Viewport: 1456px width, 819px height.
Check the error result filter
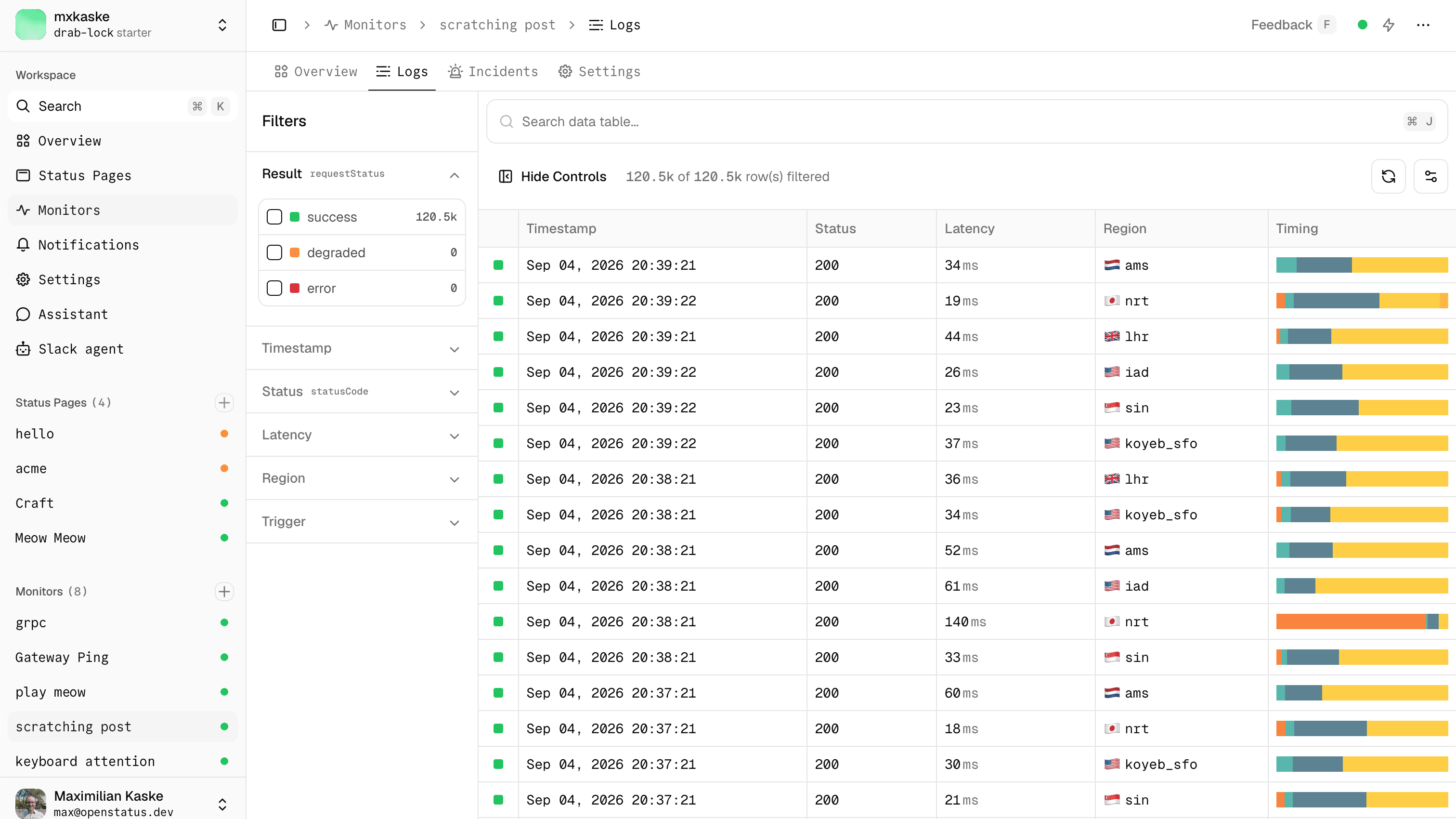(275, 289)
